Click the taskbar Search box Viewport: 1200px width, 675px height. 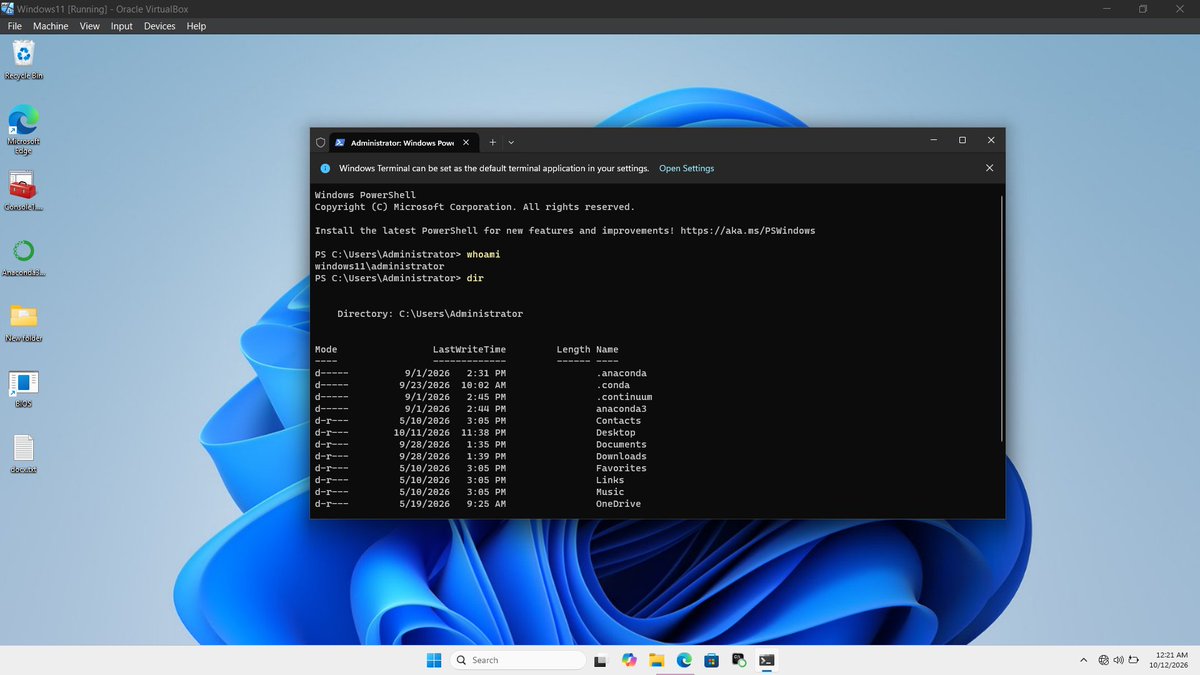point(516,660)
